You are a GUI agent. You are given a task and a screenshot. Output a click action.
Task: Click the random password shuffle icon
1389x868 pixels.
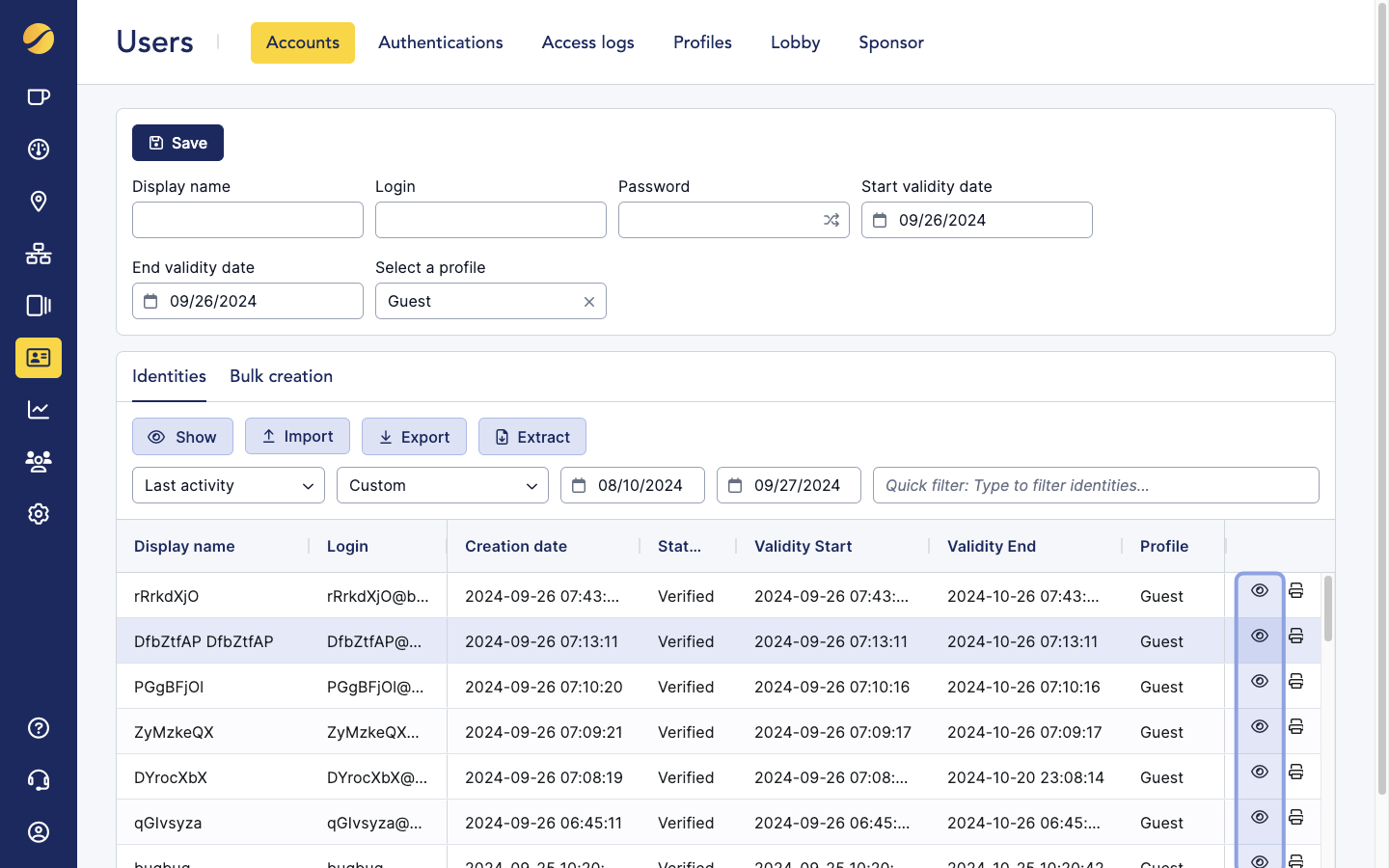831,220
